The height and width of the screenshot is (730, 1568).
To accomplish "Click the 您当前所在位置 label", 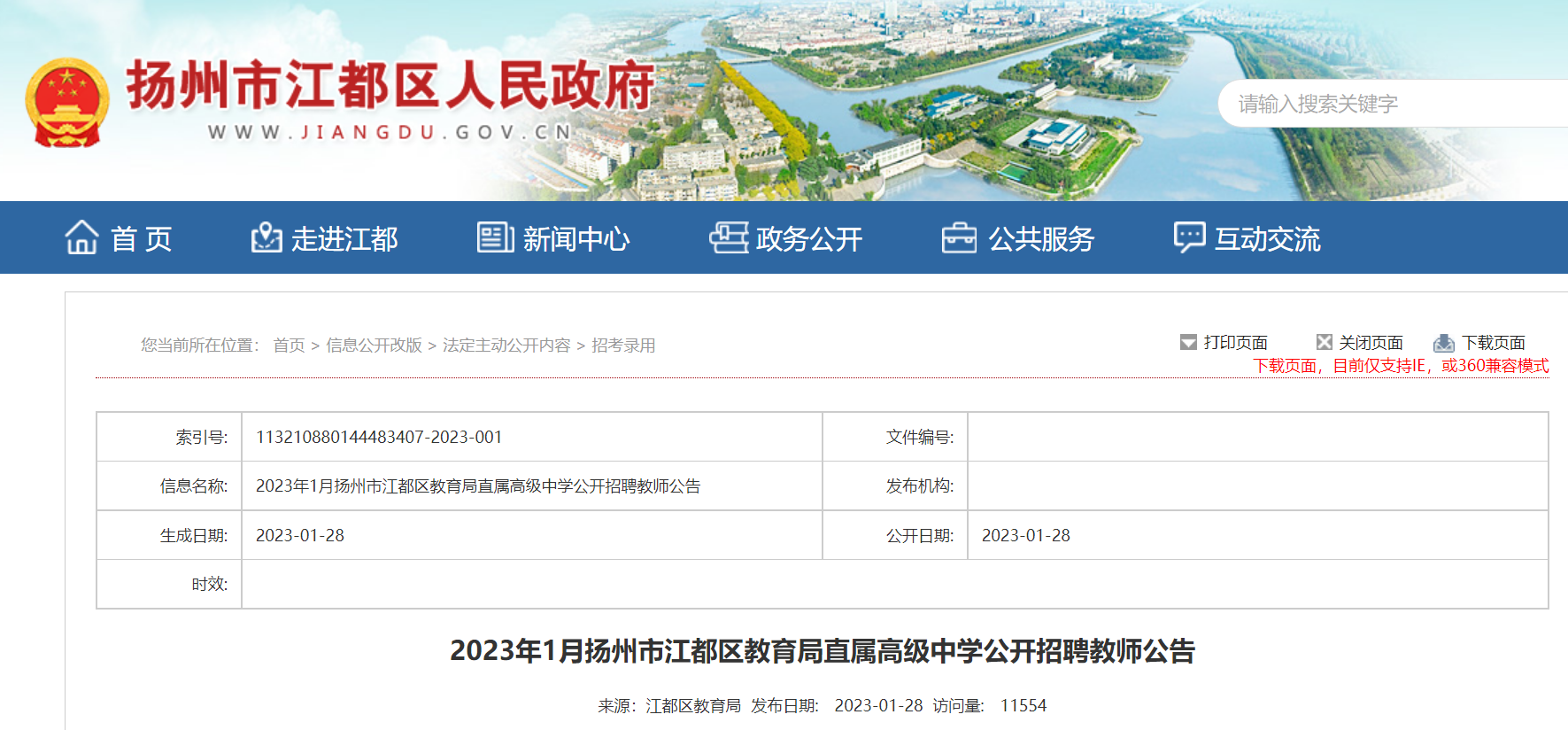I will coord(200,346).
